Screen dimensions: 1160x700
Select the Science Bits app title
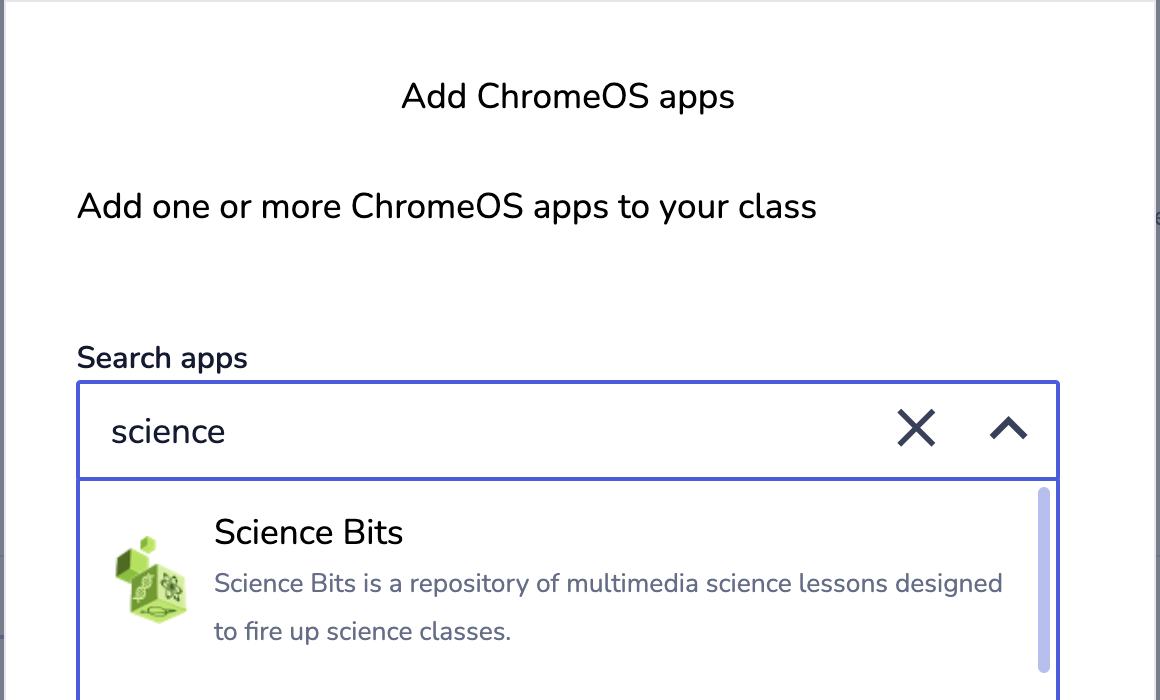click(x=308, y=532)
